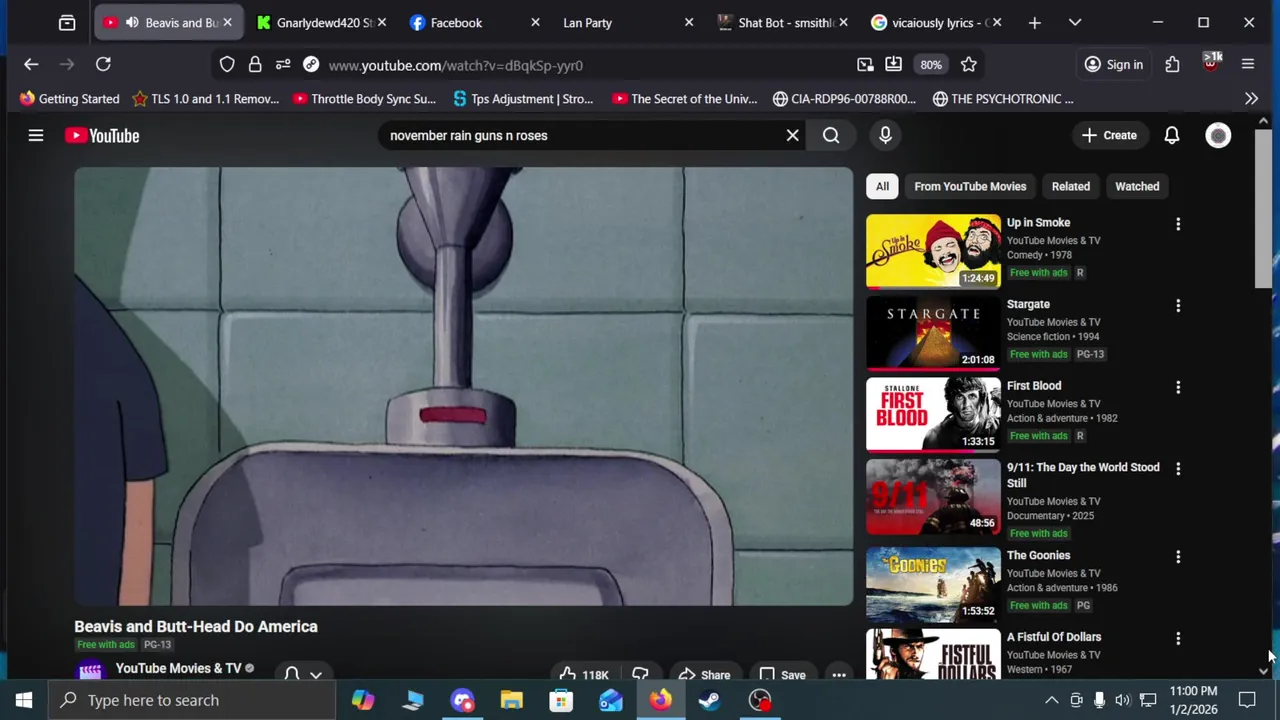Open a new browser tab with plus
This screenshot has height=720, width=1280.
click(x=1034, y=22)
